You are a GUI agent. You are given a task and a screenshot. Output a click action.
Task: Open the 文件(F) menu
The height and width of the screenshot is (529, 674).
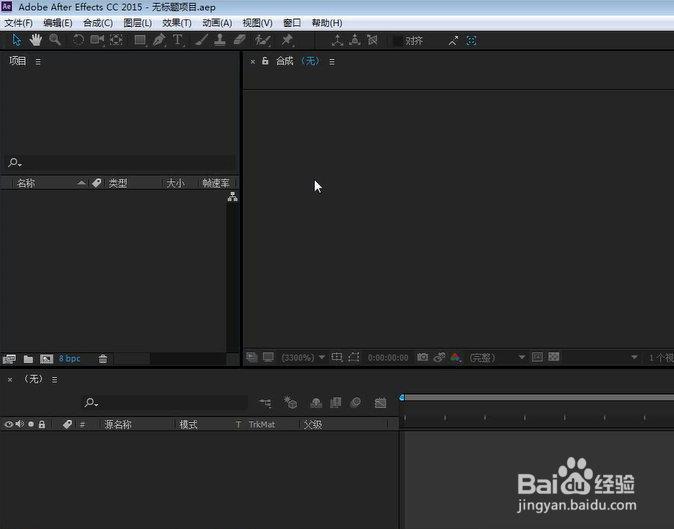click(x=18, y=23)
